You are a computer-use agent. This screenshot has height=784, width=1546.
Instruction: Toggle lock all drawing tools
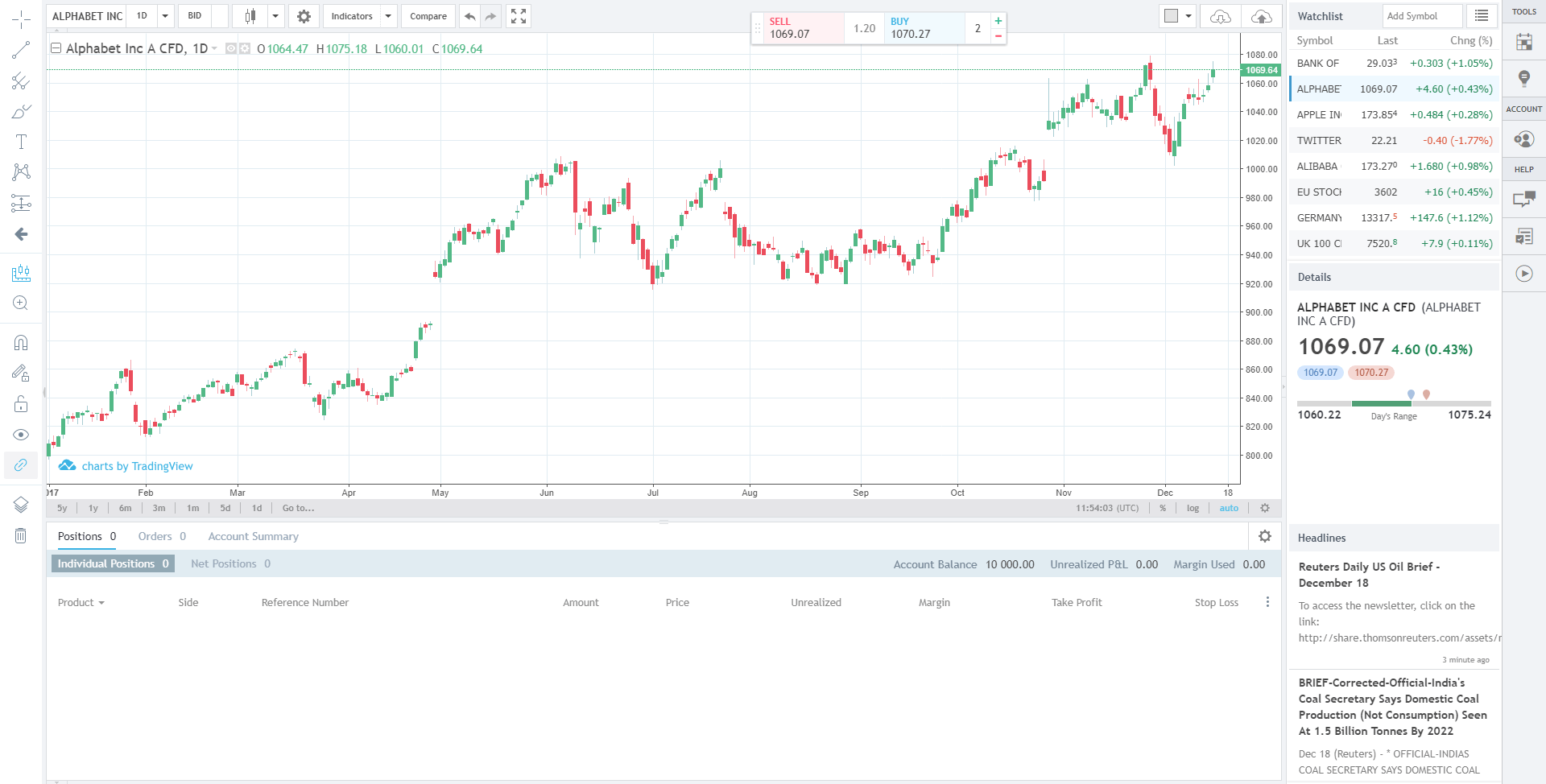(21, 403)
